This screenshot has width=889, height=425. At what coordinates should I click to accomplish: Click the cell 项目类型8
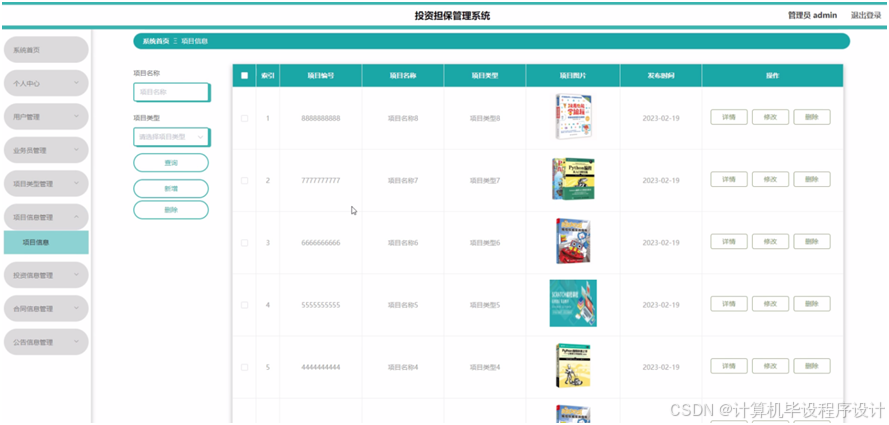point(485,118)
